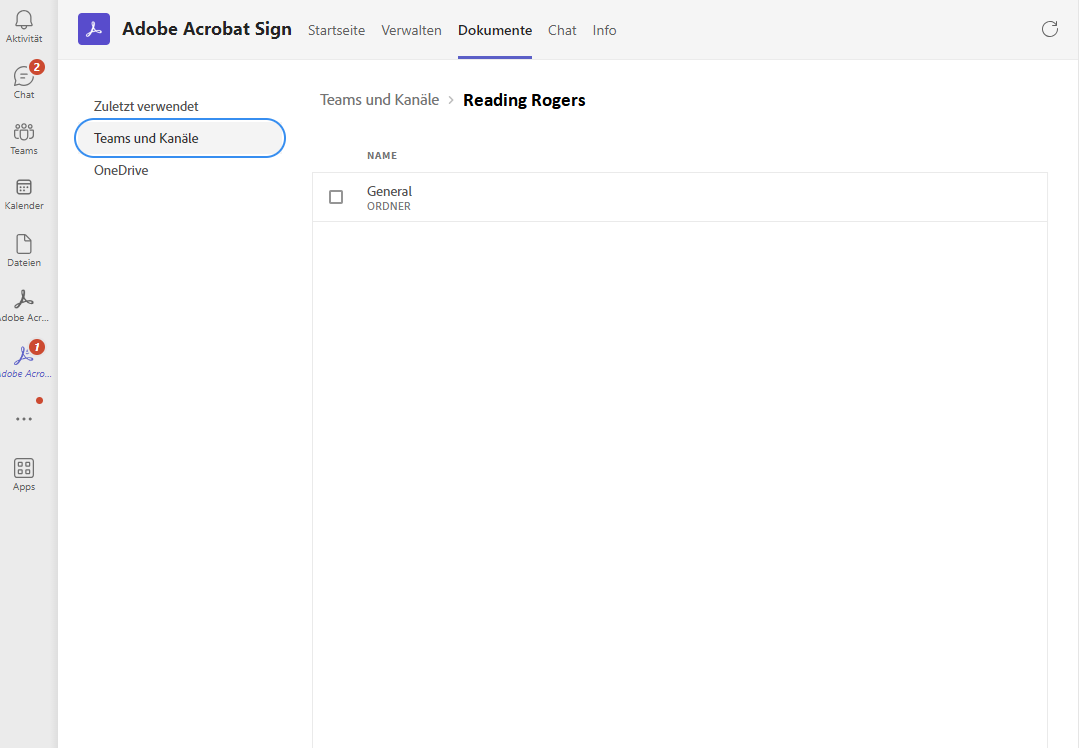Open the Kalender app
Screen dimensions: 1079x748
coord(23,192)
